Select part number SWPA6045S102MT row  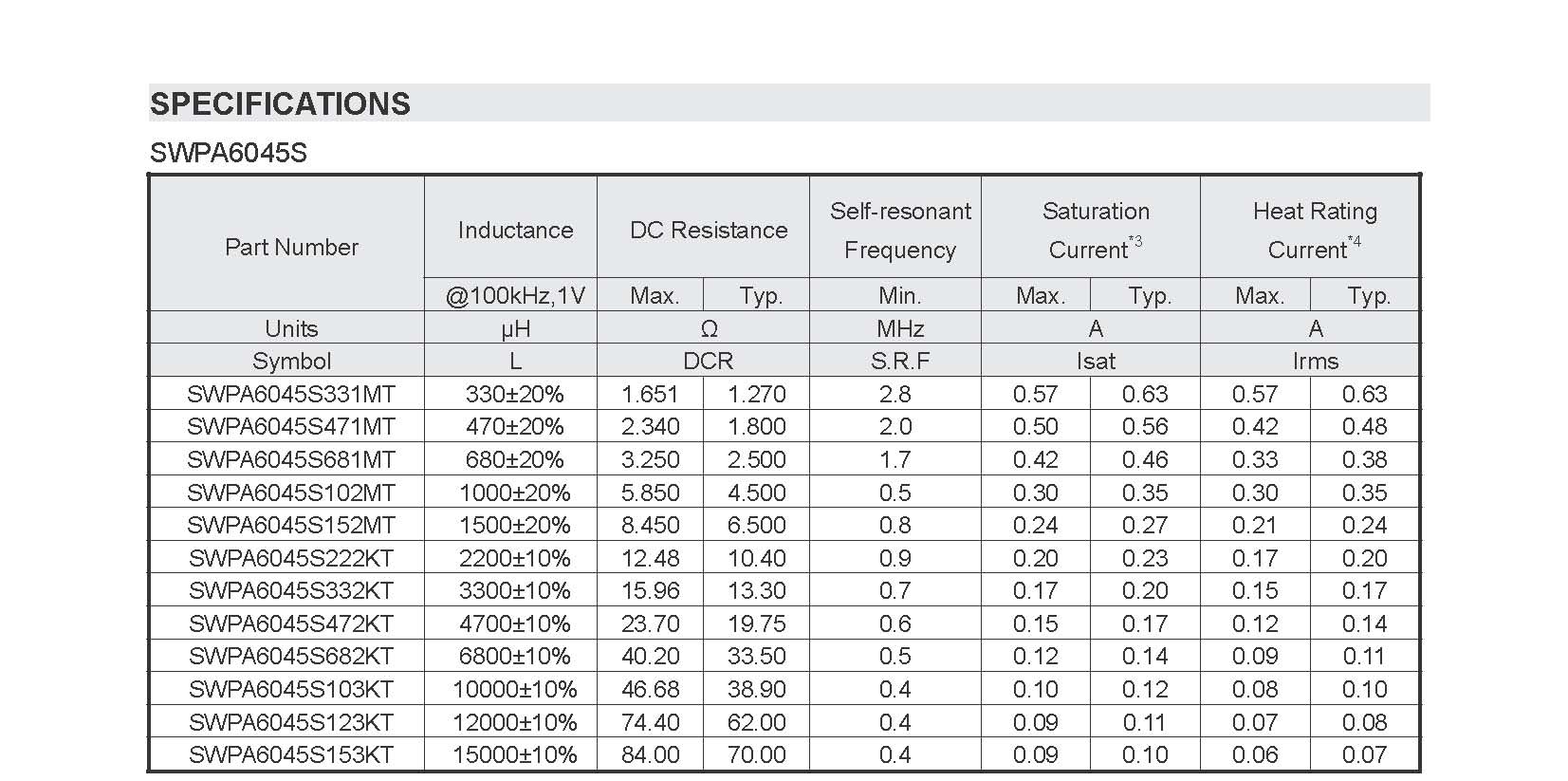pyautogui.click(x=291, y=493)
